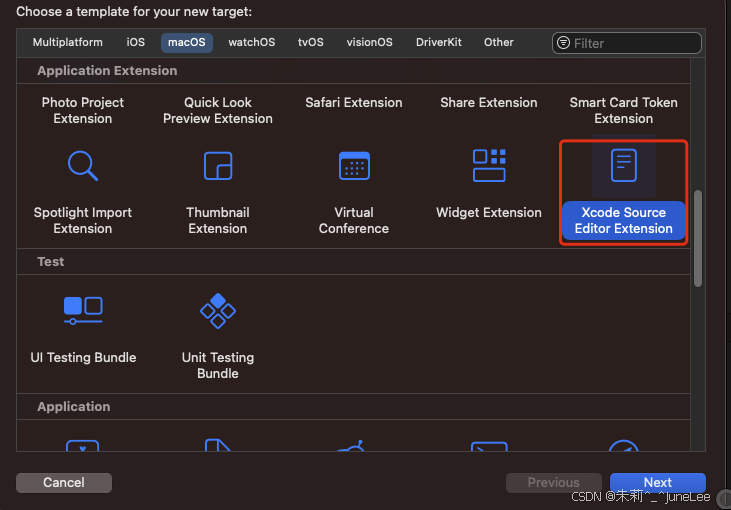Click the Spotlight Import Extension label
The height and width of the screenshot is (510, 731).
pos(83,221)
